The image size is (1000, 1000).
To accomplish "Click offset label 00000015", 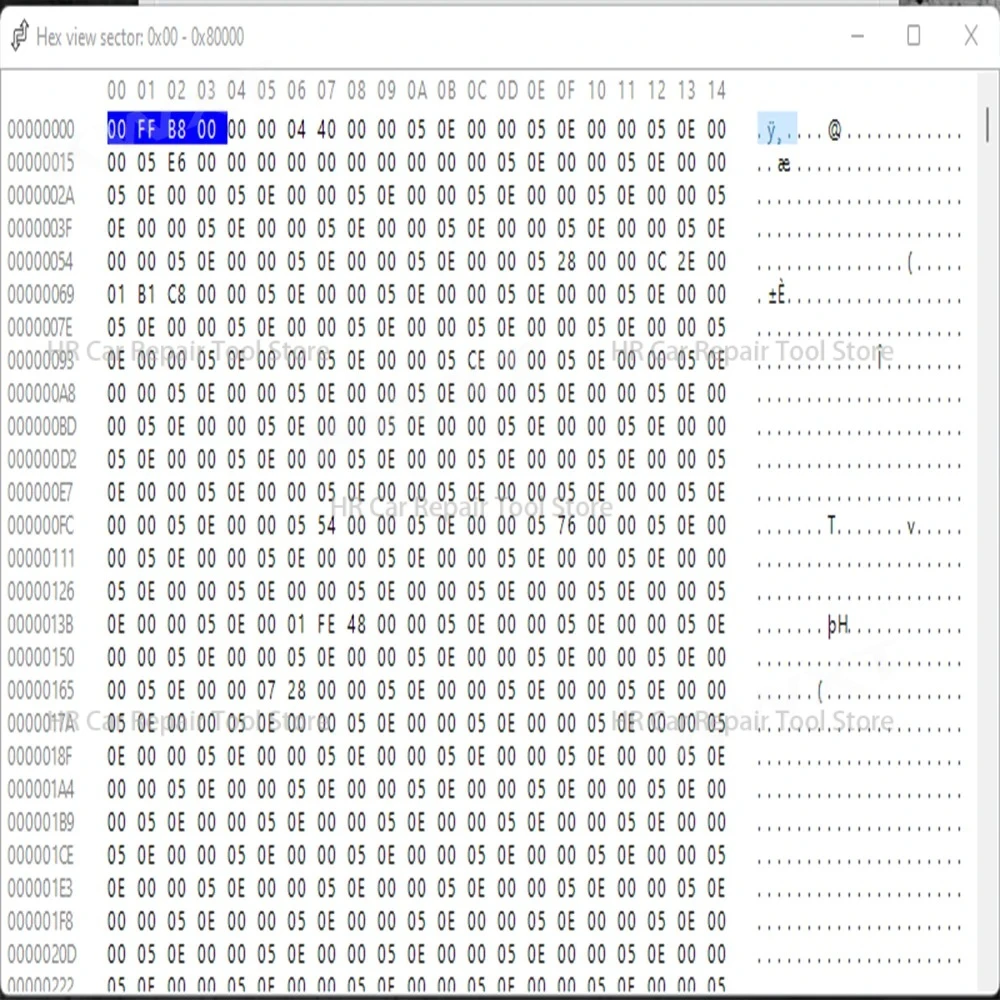I will pos(41,163).
